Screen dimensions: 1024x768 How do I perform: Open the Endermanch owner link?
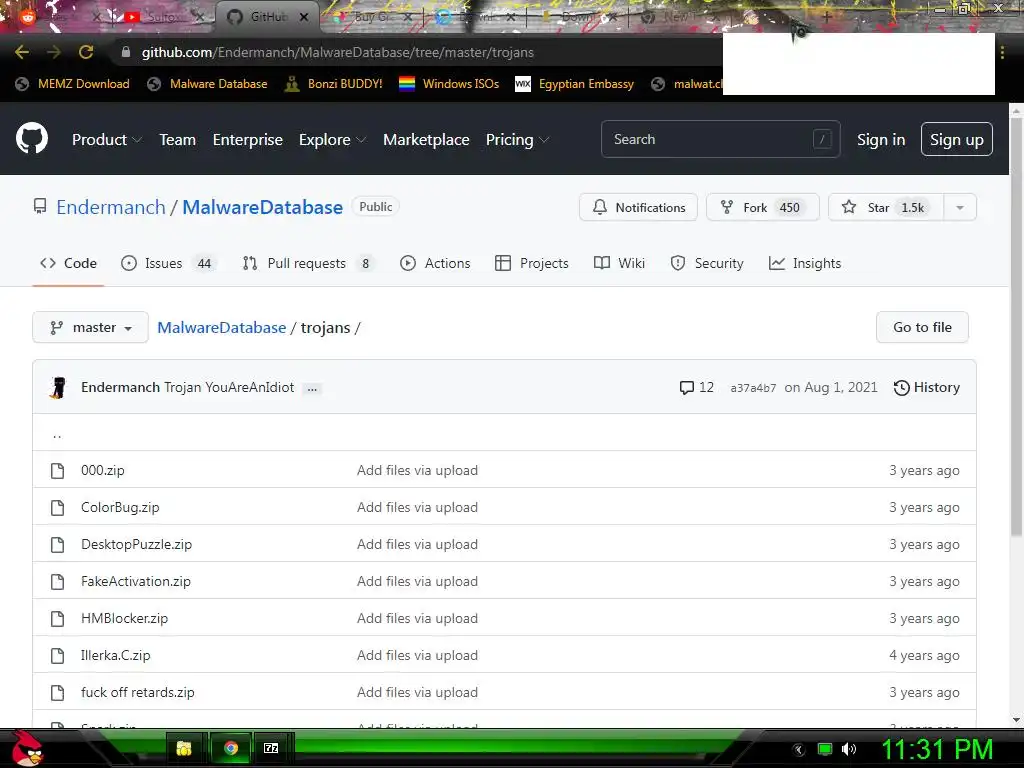(110, 207)
